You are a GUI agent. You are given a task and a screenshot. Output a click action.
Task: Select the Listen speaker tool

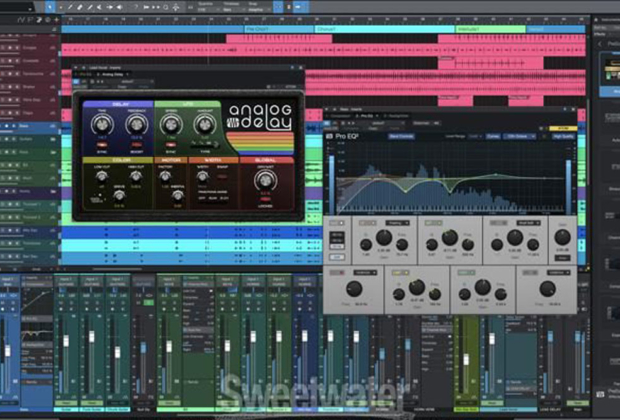(119, 7)
